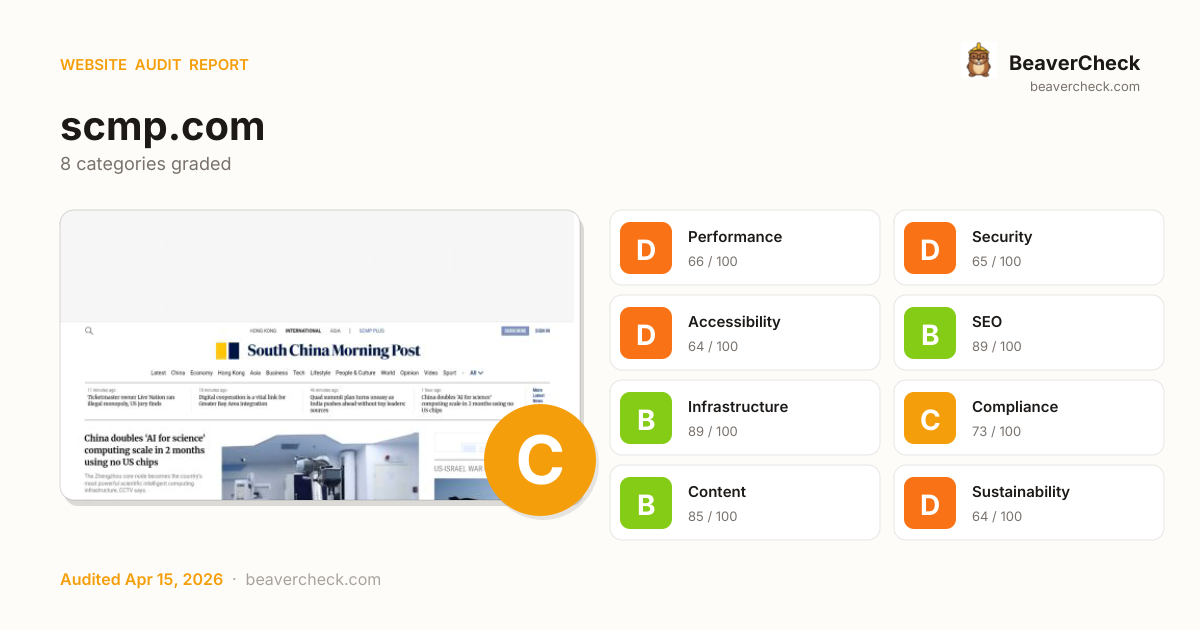Click the Content B grade badge
This screenshot has width=1200, height=630.
[646, 503]
